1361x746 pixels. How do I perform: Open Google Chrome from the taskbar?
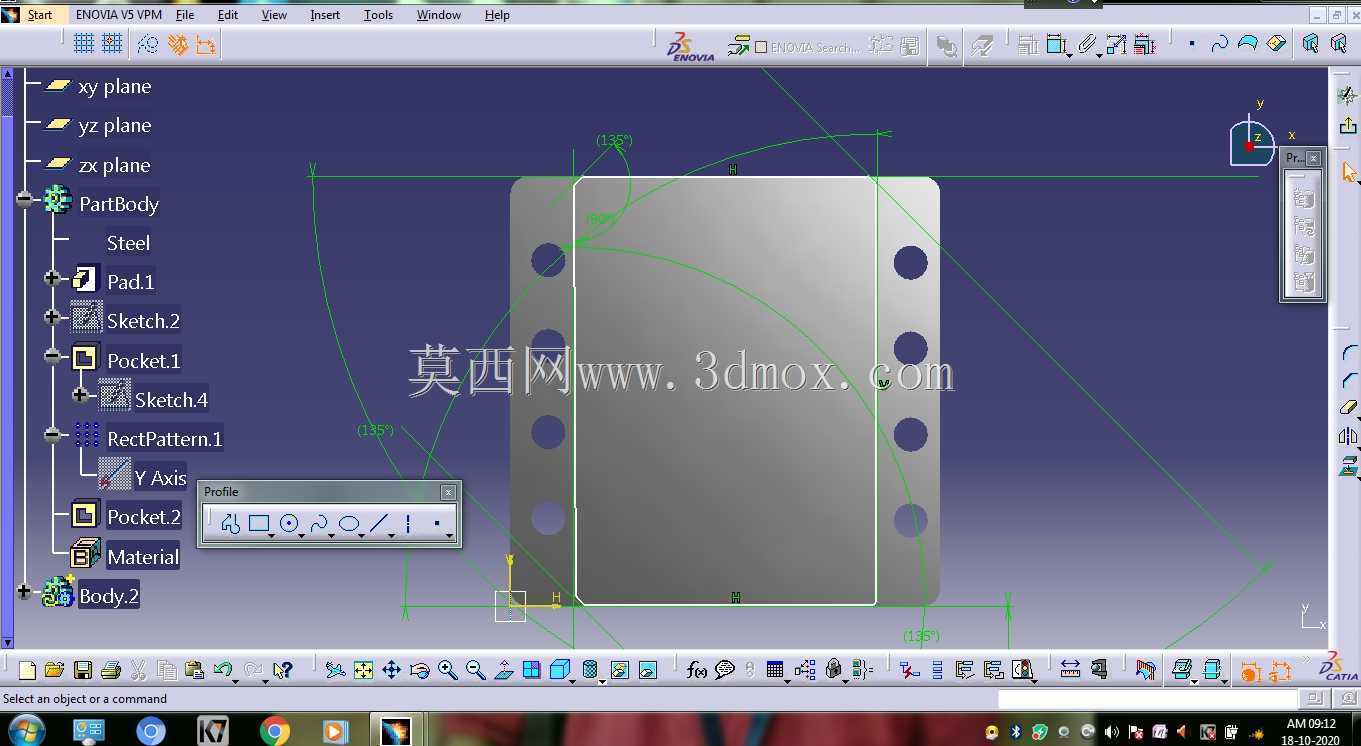point(274,732)
